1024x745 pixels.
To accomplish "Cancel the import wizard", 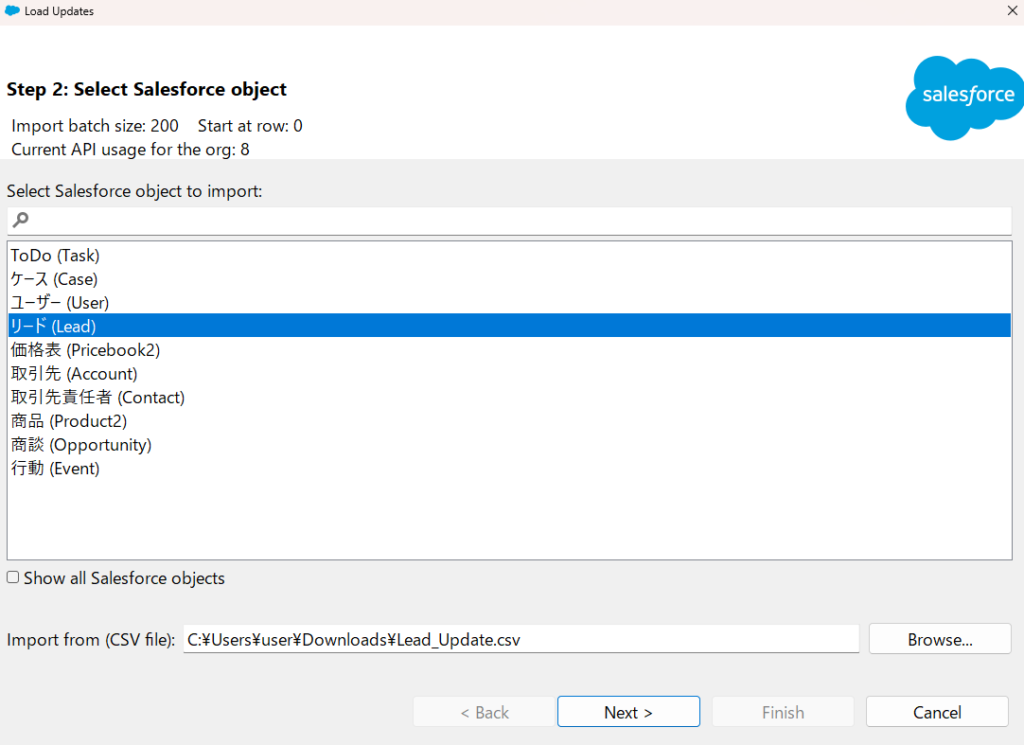I will [937, 712].
